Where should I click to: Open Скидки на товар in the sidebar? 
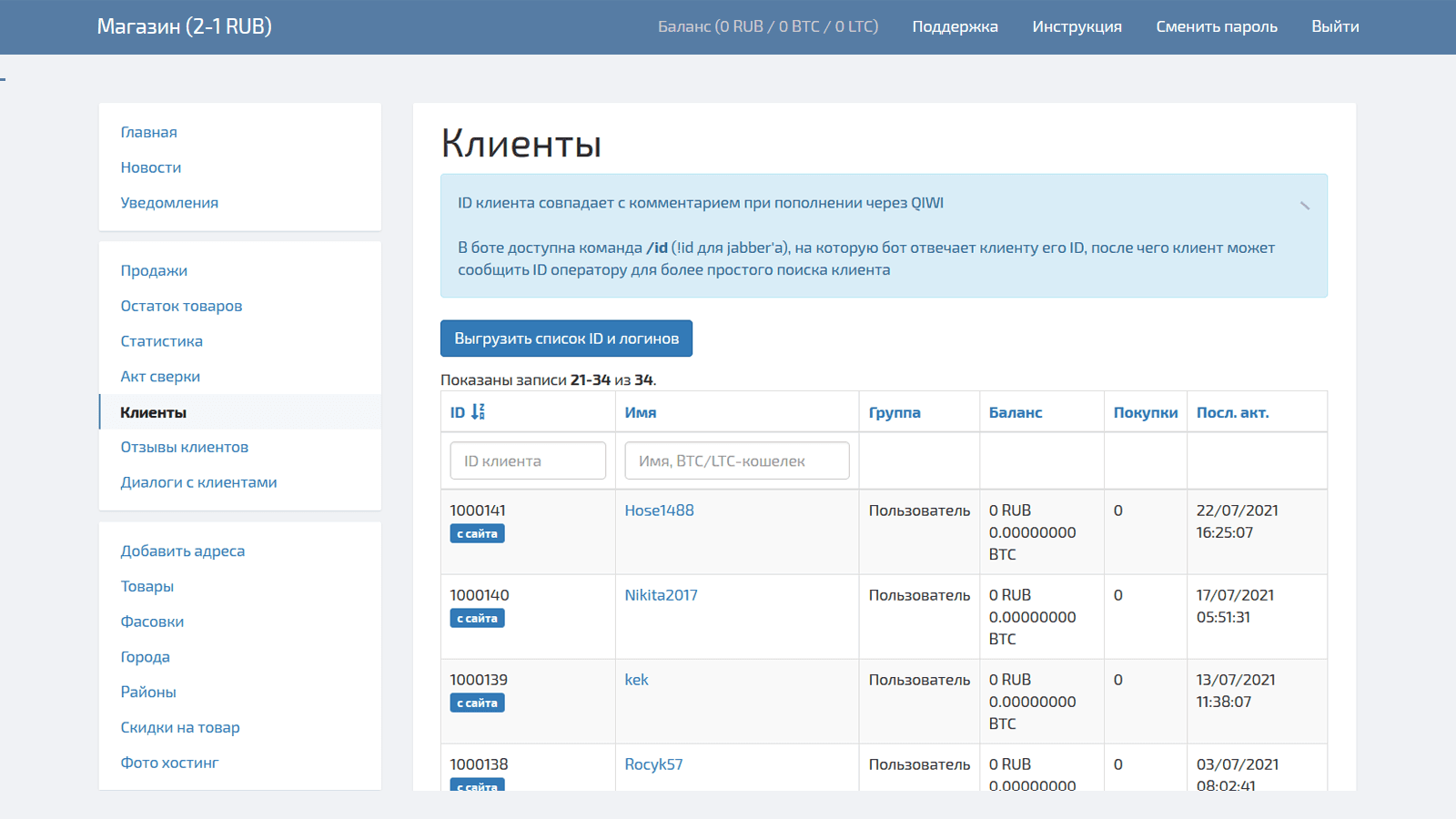pos(180,727)
